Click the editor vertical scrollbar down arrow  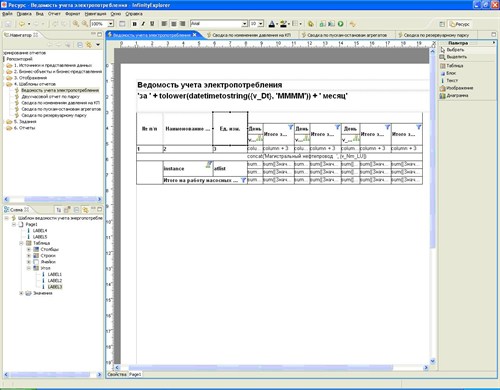[x=433, y=361]
